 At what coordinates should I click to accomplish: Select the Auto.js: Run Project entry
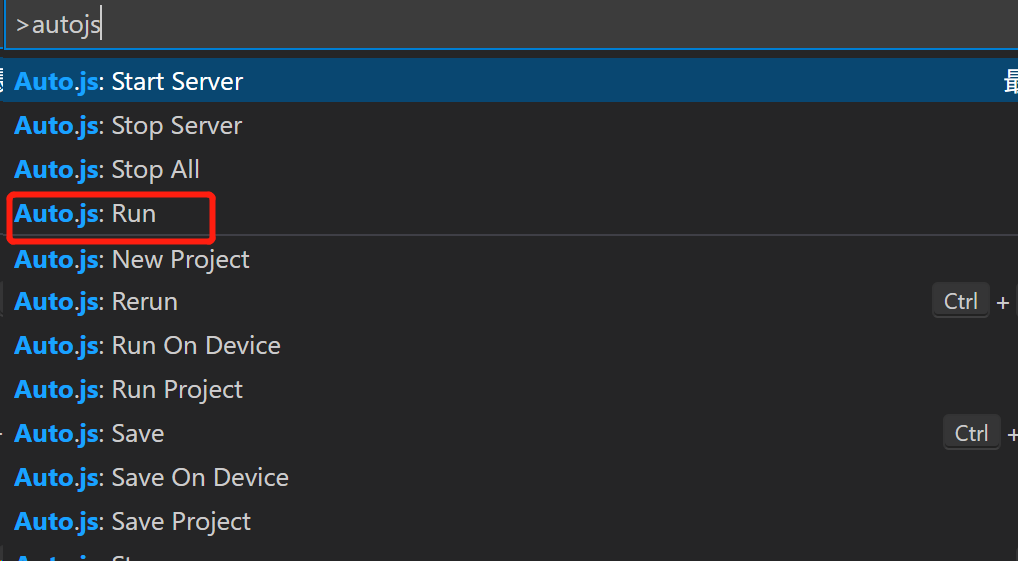click(x=509, y=390)
